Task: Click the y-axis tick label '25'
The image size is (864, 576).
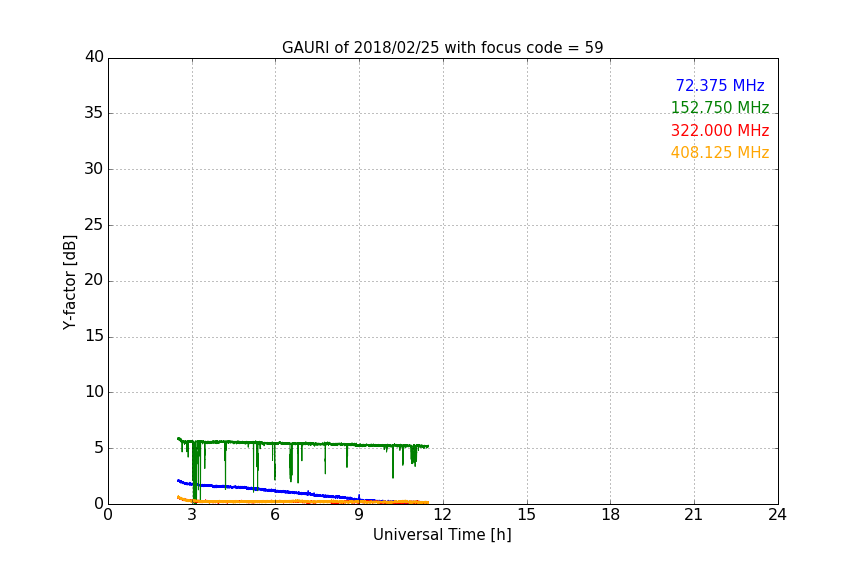Action: click(94, 225)
